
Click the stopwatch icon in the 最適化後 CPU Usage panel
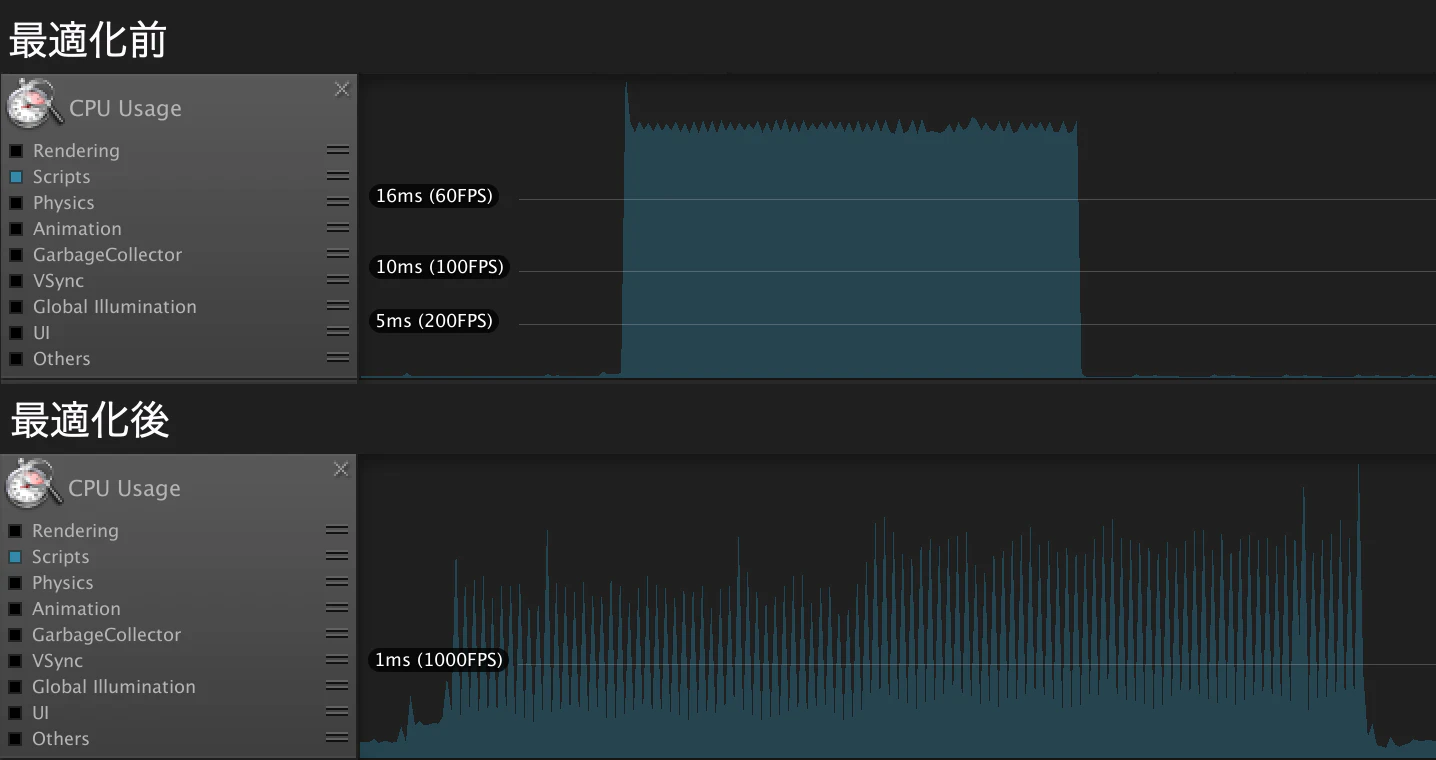33,485
